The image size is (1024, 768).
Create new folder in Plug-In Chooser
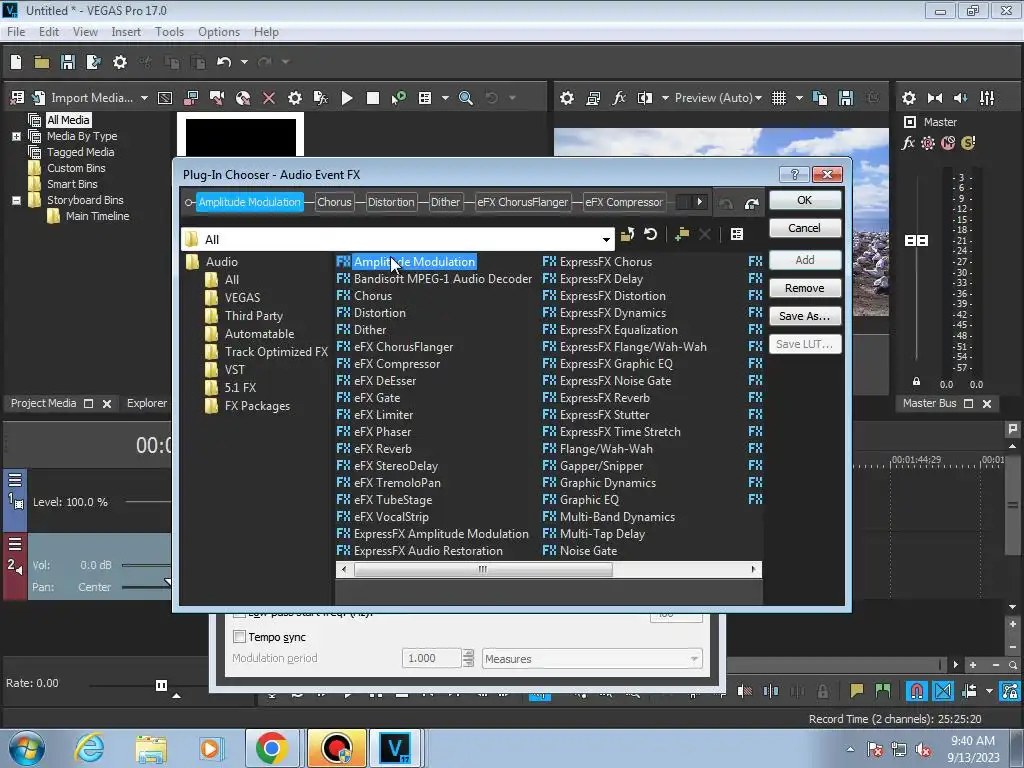(x=682, y=234)
